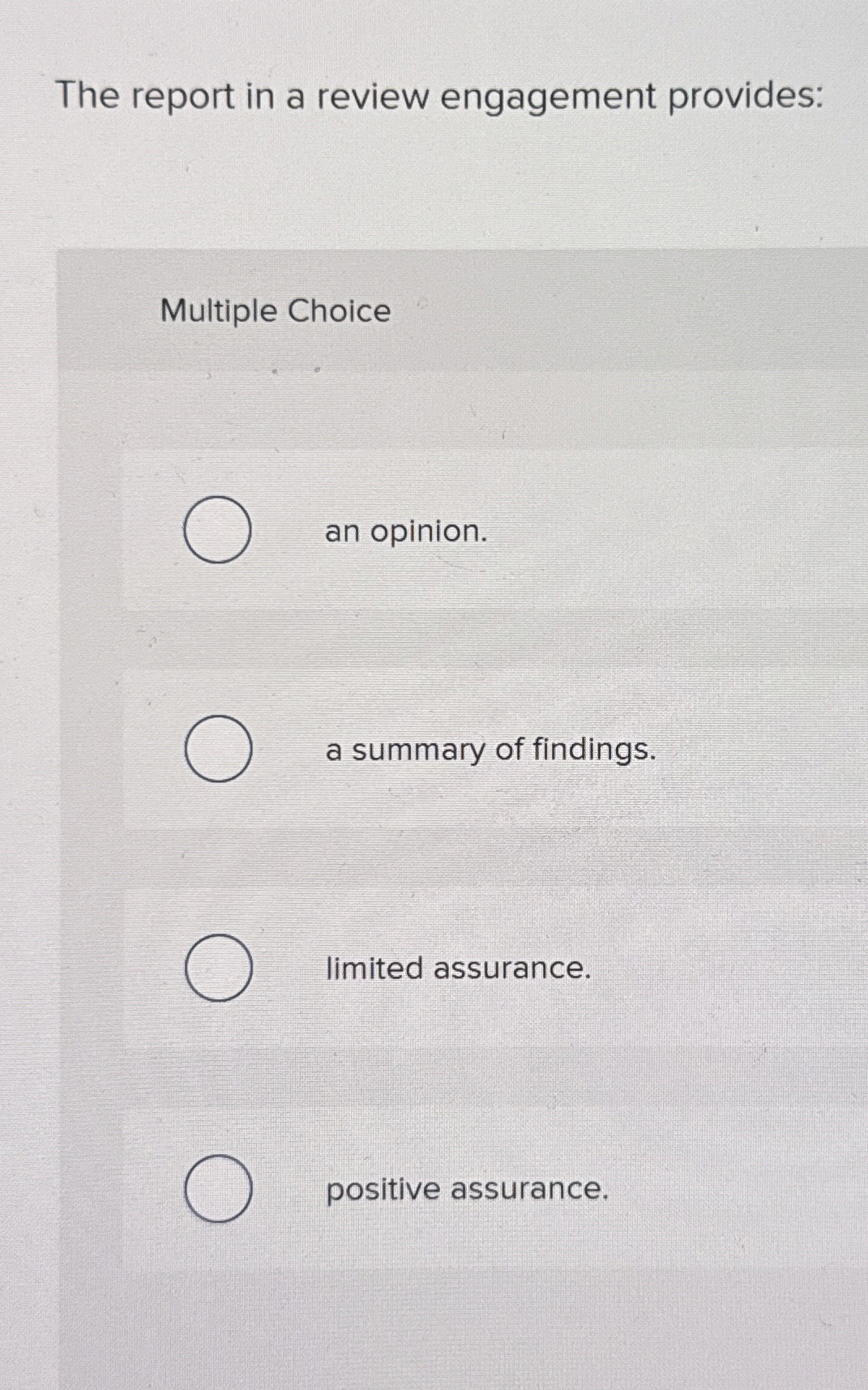This screenshot has height=1390, width=868.
Task: Click the answer option labeled "an opinion."
Action: pos(405,532)
